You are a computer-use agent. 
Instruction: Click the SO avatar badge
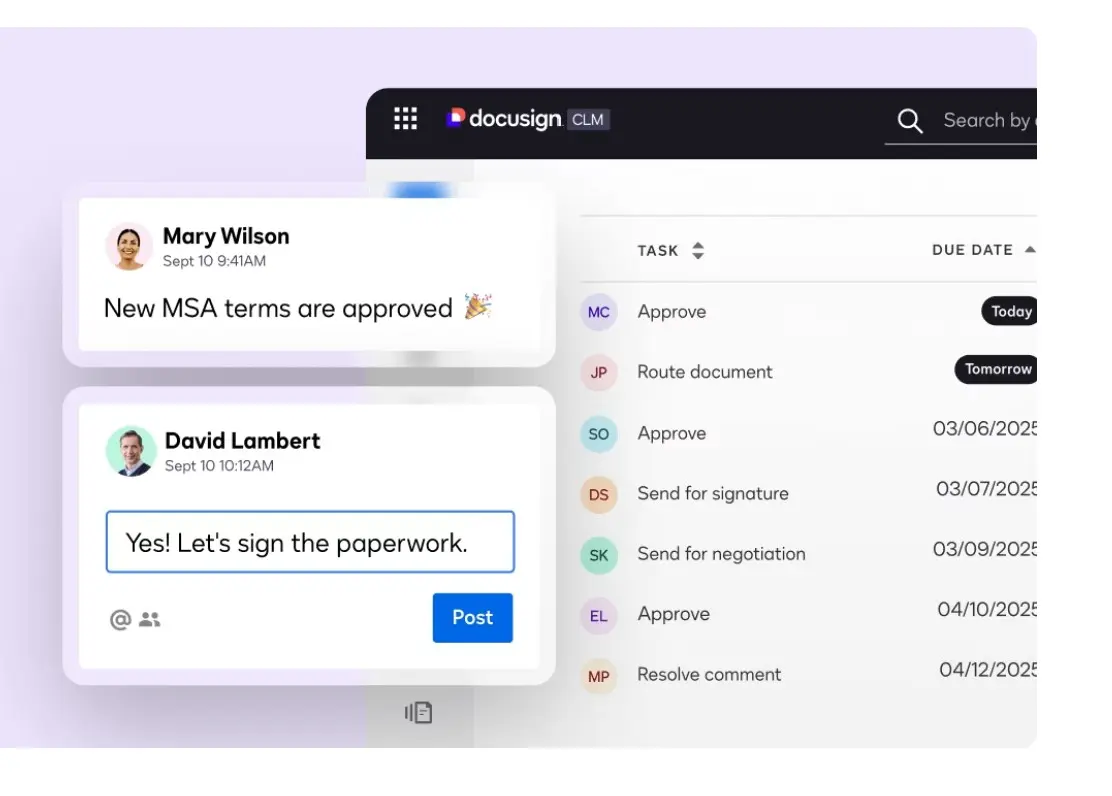tap(598, 434)
